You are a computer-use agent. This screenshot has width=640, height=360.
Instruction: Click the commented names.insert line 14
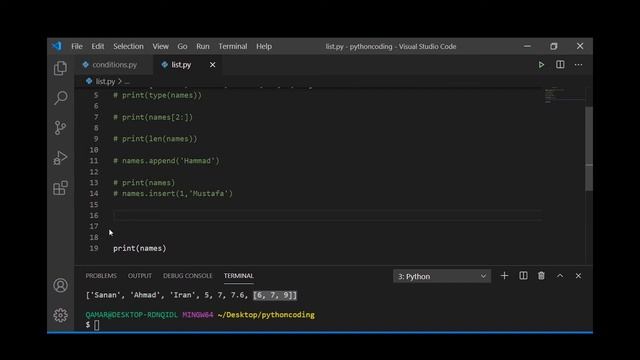(x=173, y=193)
